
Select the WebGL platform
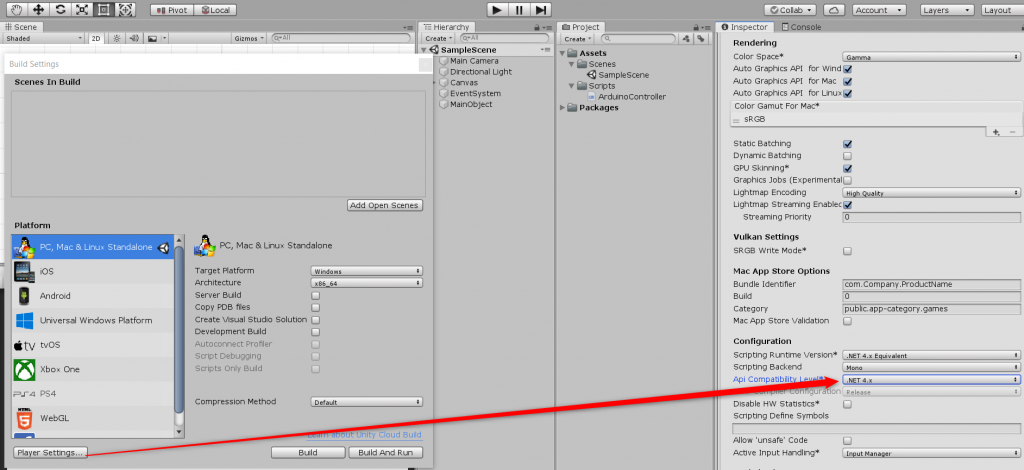tap(93, 418)
